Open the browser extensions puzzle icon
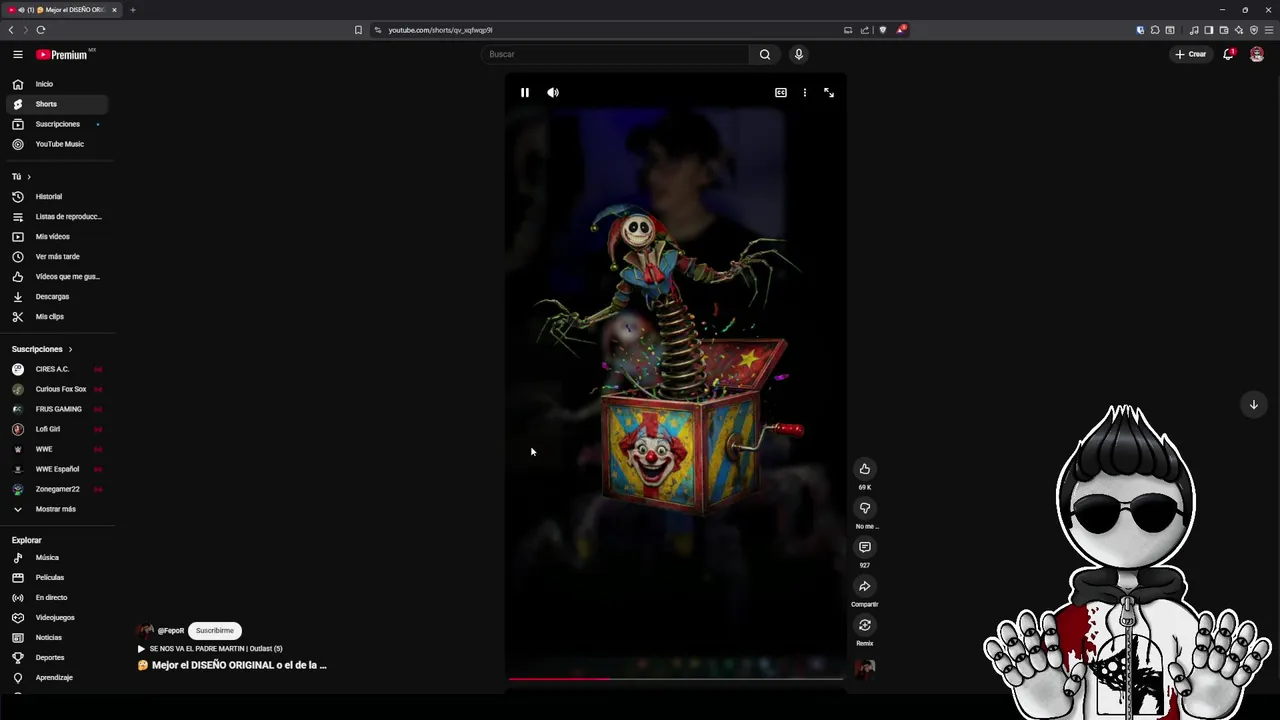Image resolution: width=1280 pixels, height=720 pixels. [1155, 30]
